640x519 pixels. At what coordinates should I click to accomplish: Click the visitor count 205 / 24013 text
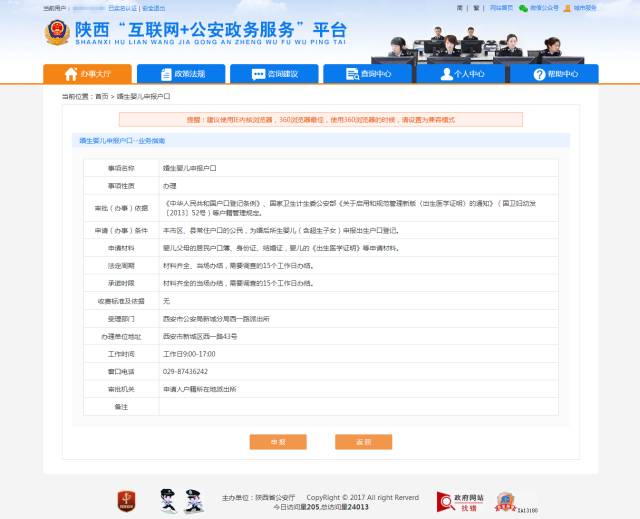click(x=321, y=507)
